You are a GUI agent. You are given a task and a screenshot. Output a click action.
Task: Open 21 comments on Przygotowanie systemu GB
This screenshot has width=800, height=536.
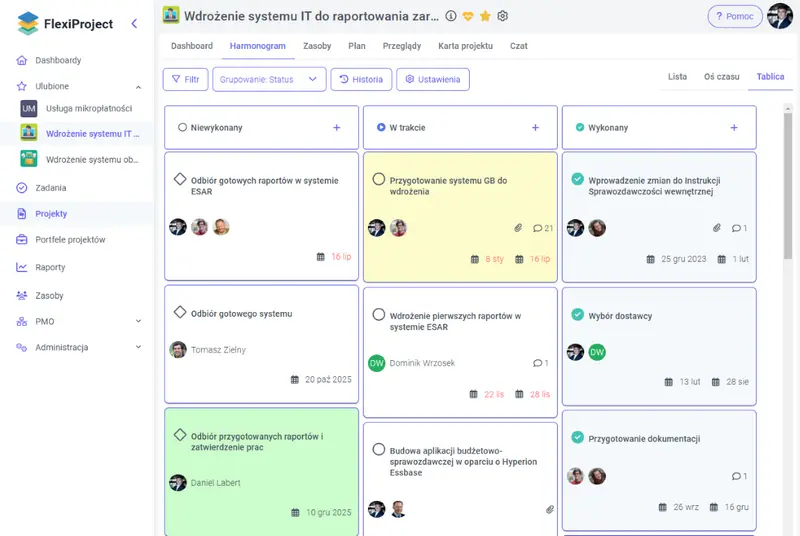click(x=543, y=228)
